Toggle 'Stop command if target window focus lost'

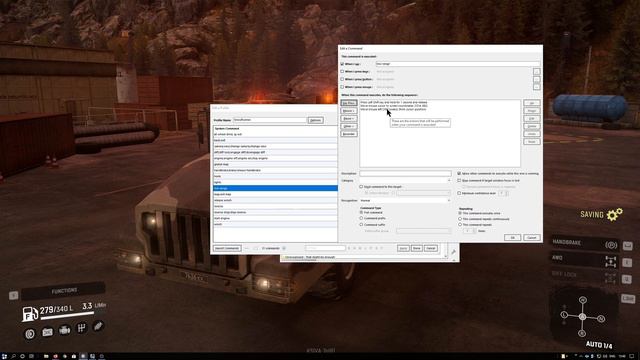(x=459, y=180)
